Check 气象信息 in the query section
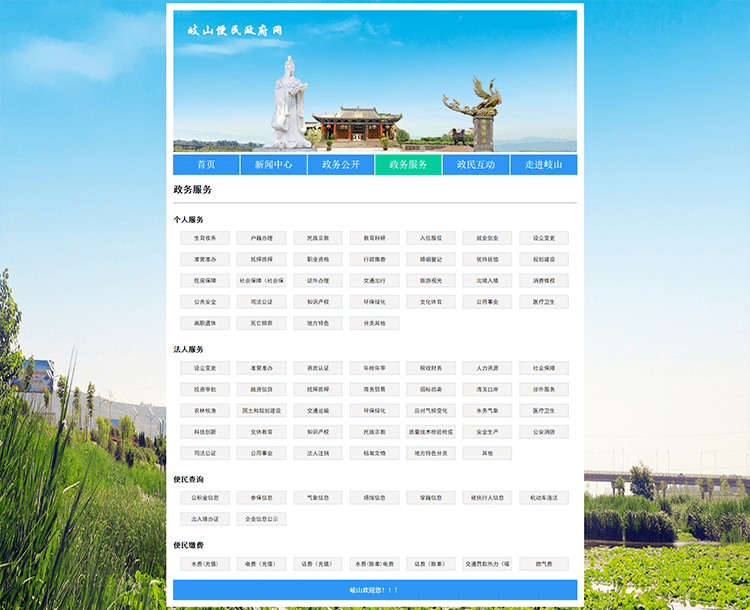Image resolution: width=750 pixels, height=610 pixels. tap(318, 497)
